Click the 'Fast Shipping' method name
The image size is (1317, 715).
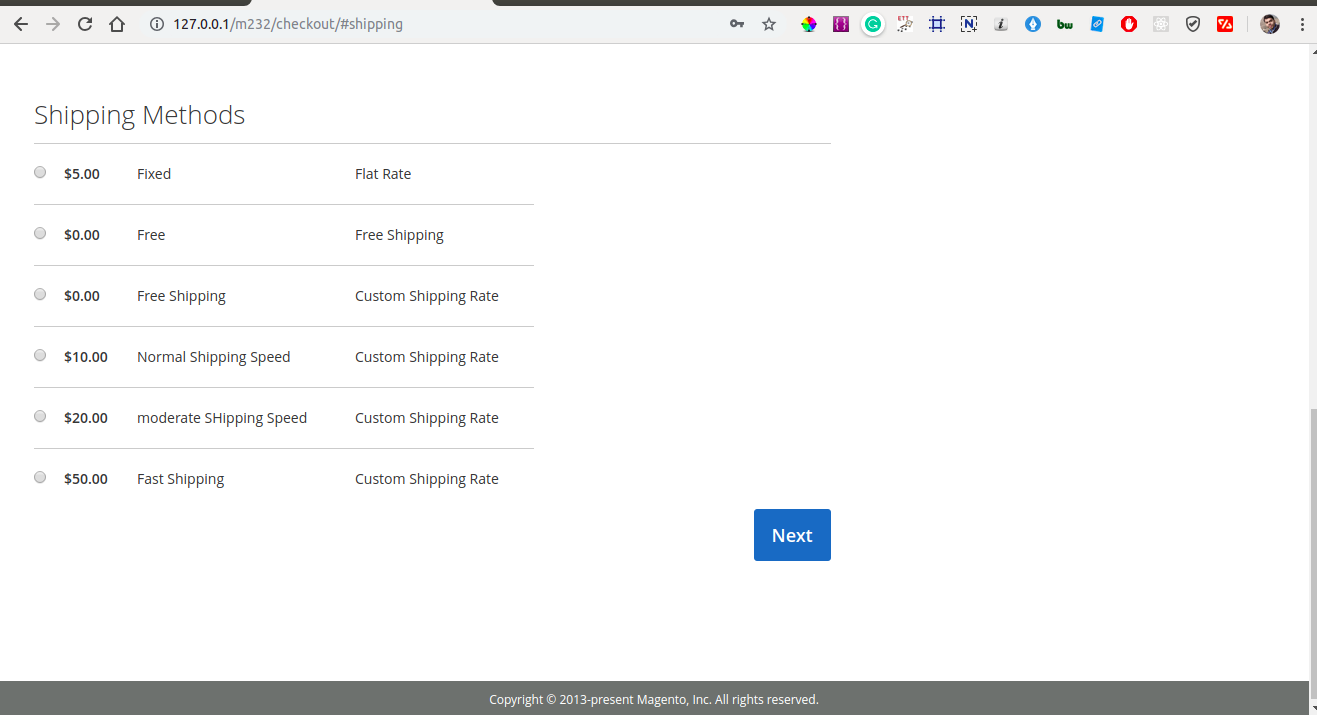pos(181,479)
